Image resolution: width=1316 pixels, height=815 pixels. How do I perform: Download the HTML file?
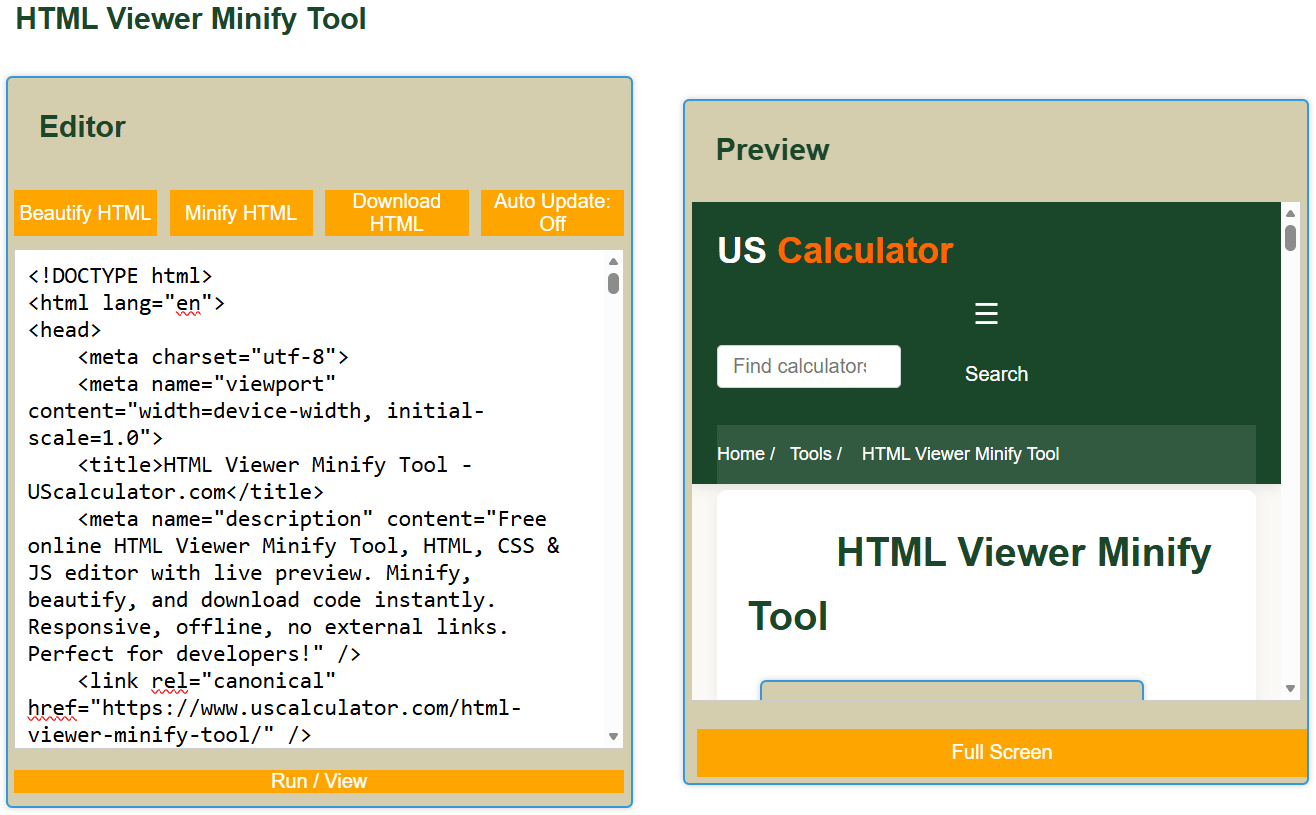397,213
